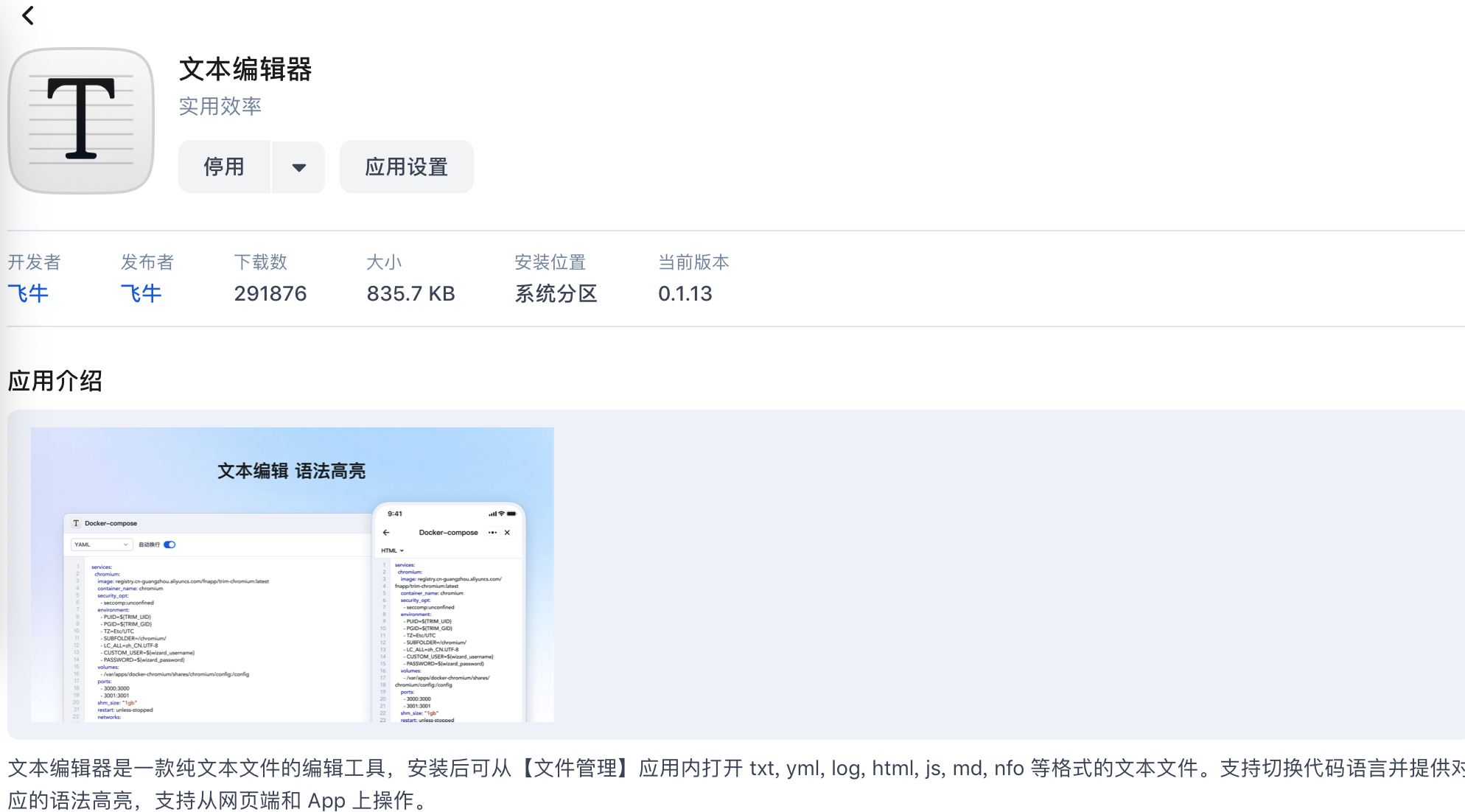Click the ellipsis (more options) icon in phone preview
1465x812 pixels.
click(493, 532)
